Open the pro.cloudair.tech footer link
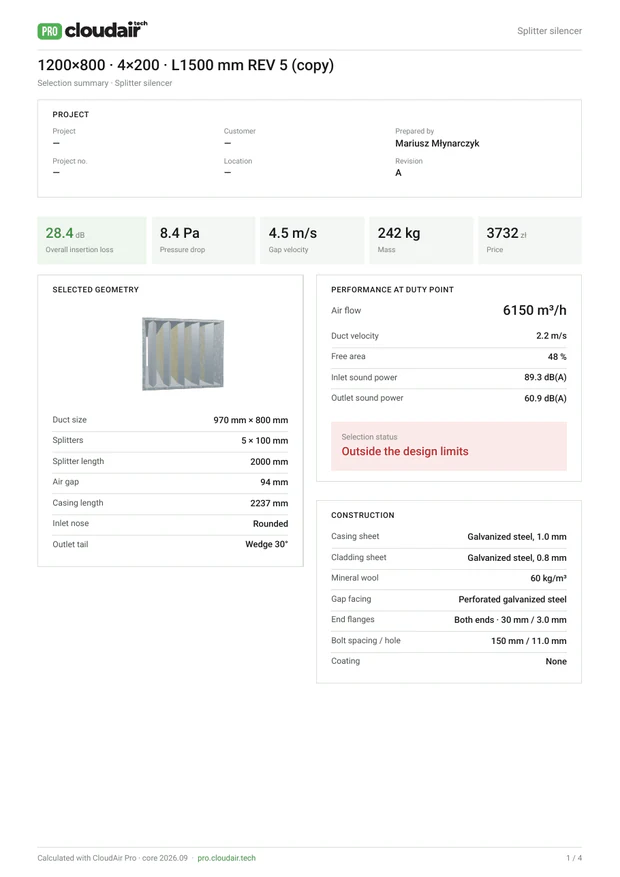This screenshot has width=620, height=877. 226,857
